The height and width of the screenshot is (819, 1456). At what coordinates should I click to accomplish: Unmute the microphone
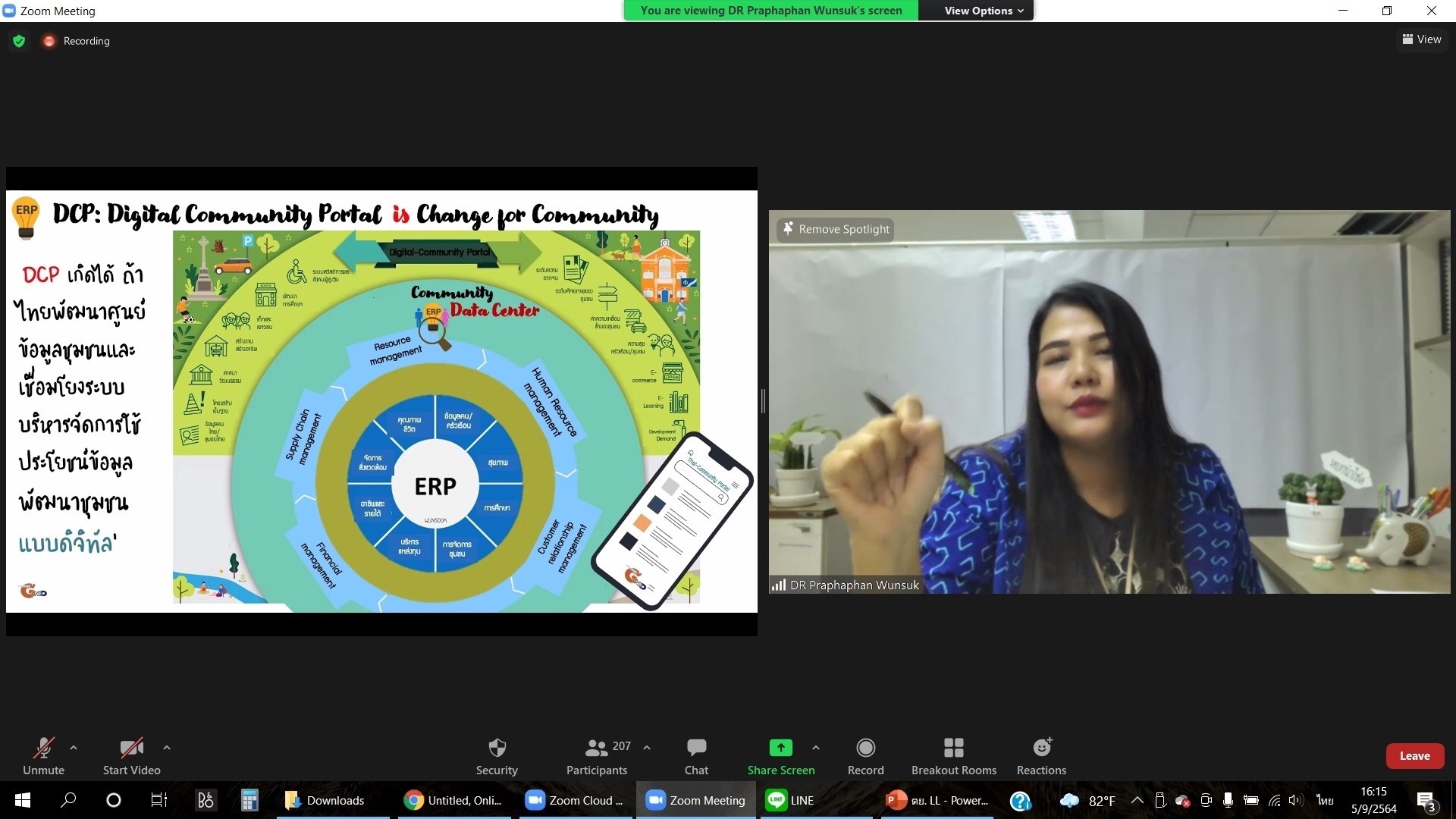[x=43, y=755]
